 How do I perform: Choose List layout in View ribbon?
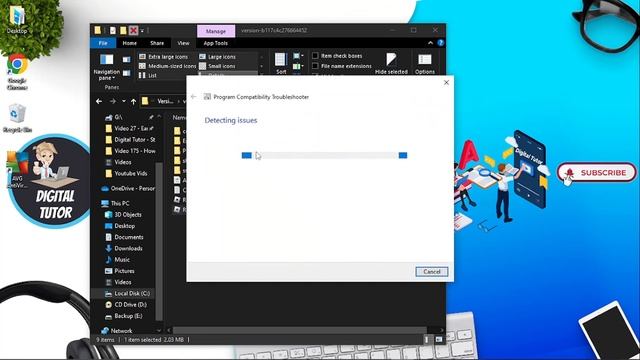tap(148, 75)
